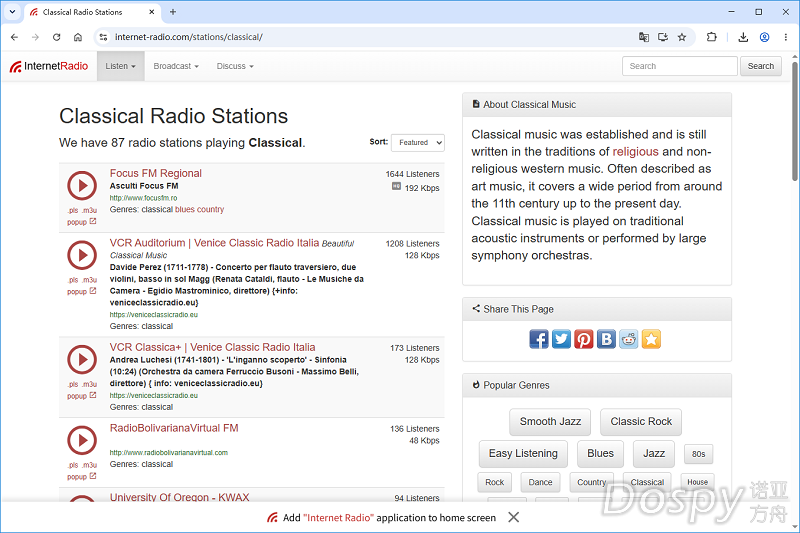
Task: Choose the Smooth Jazz genre button
Action: click(x=550, y=422)
